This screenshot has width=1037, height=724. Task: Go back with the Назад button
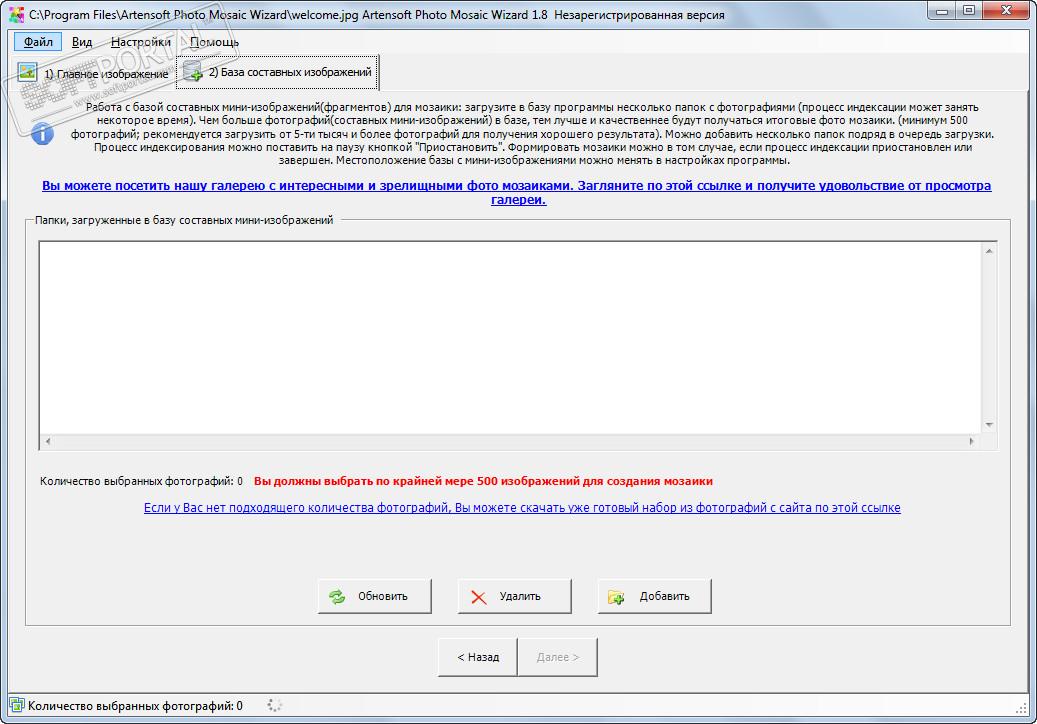[477, 657]
